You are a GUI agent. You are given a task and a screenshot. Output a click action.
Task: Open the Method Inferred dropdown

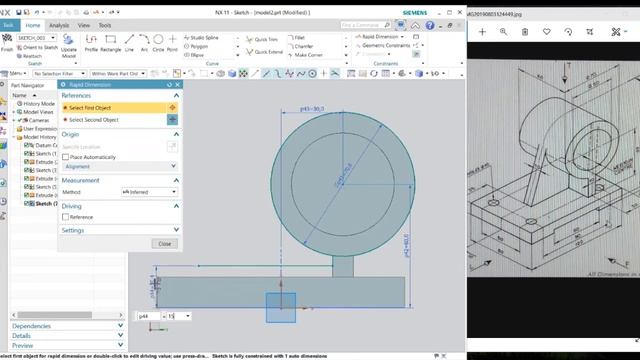[x=149, y=192]
